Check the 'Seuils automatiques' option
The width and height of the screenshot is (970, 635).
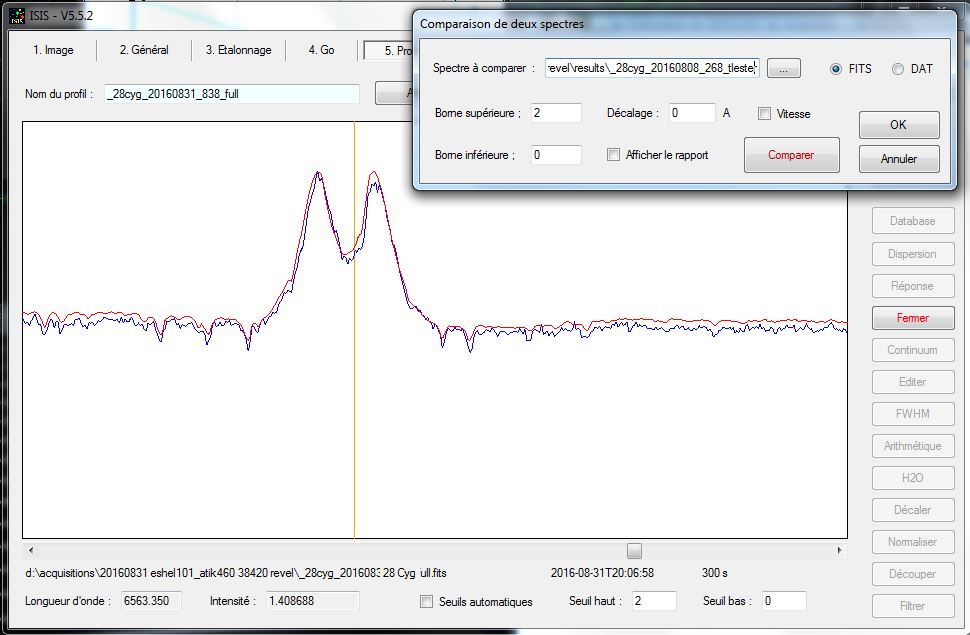[x=427, y=602]
